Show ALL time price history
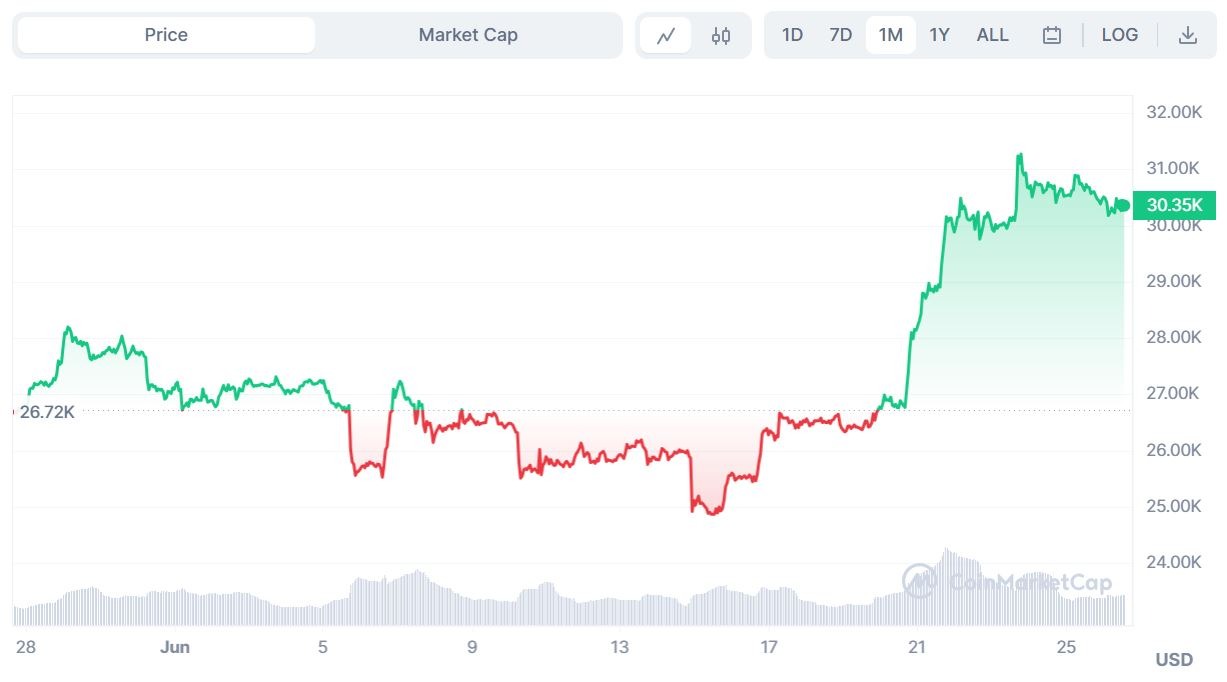1227x682 pixels. pyautogui.click(x=992, y=35)
